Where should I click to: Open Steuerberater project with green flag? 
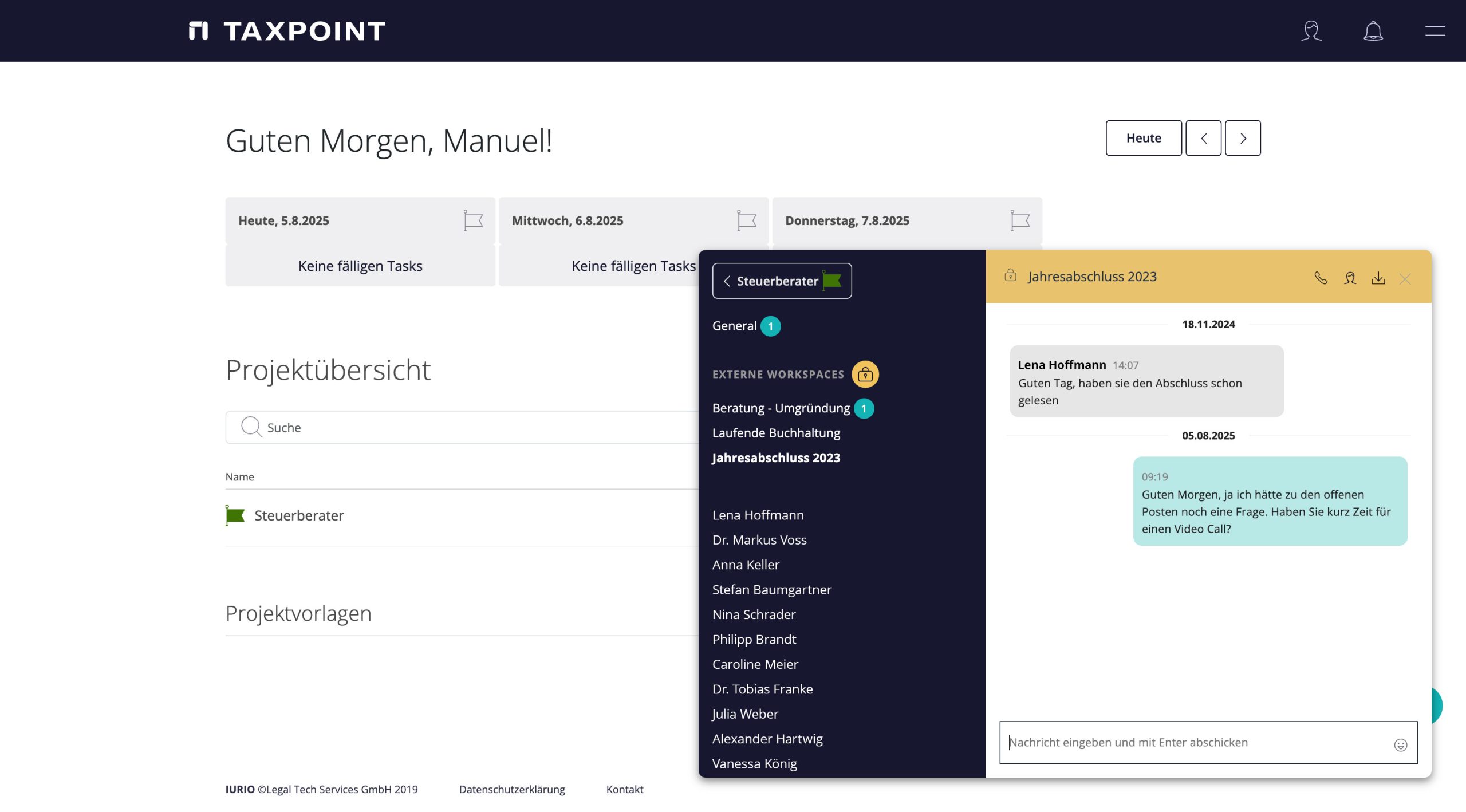pos(298,515)
